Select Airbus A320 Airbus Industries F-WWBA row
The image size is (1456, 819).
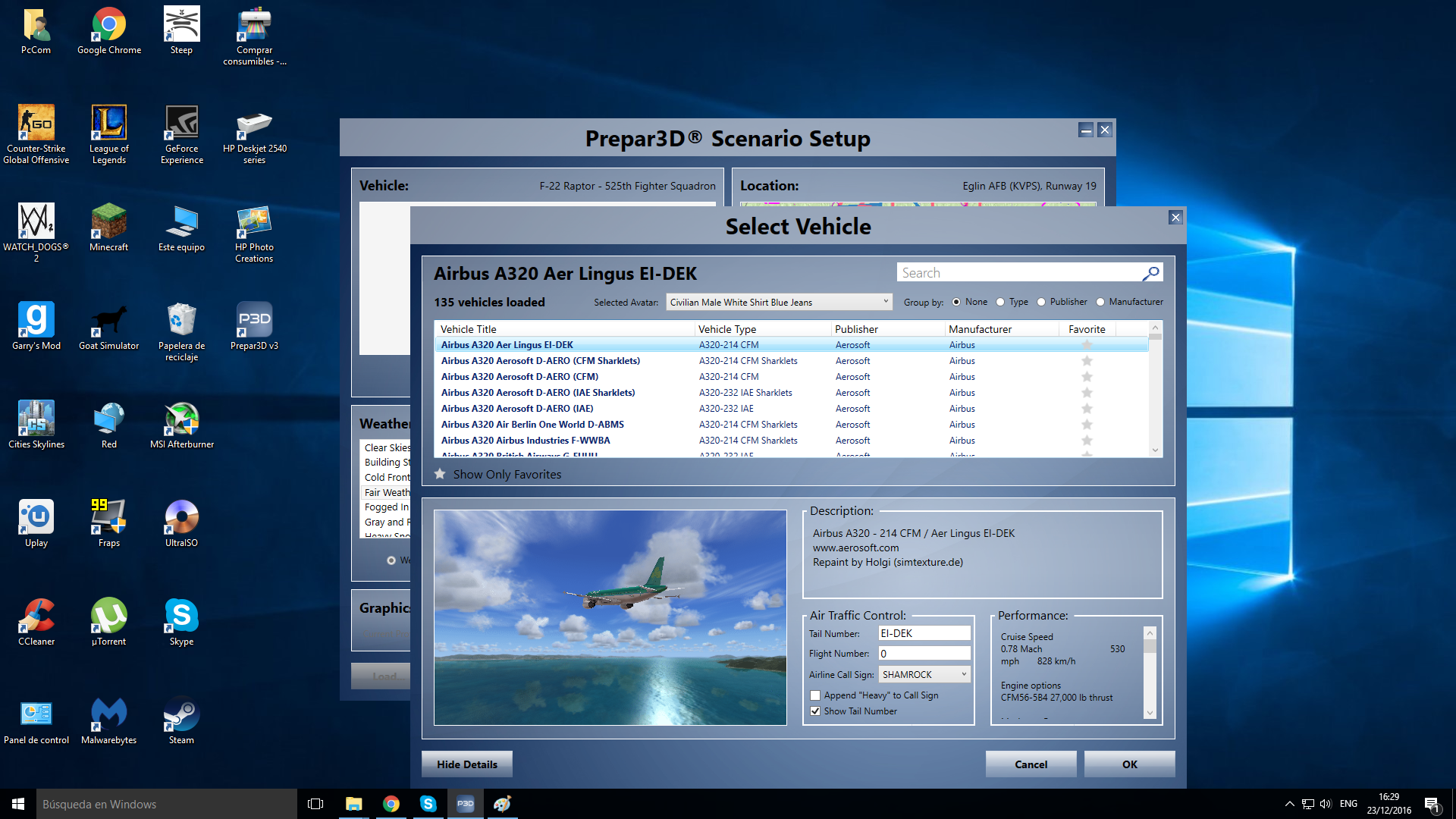click(x=792, y=441)
